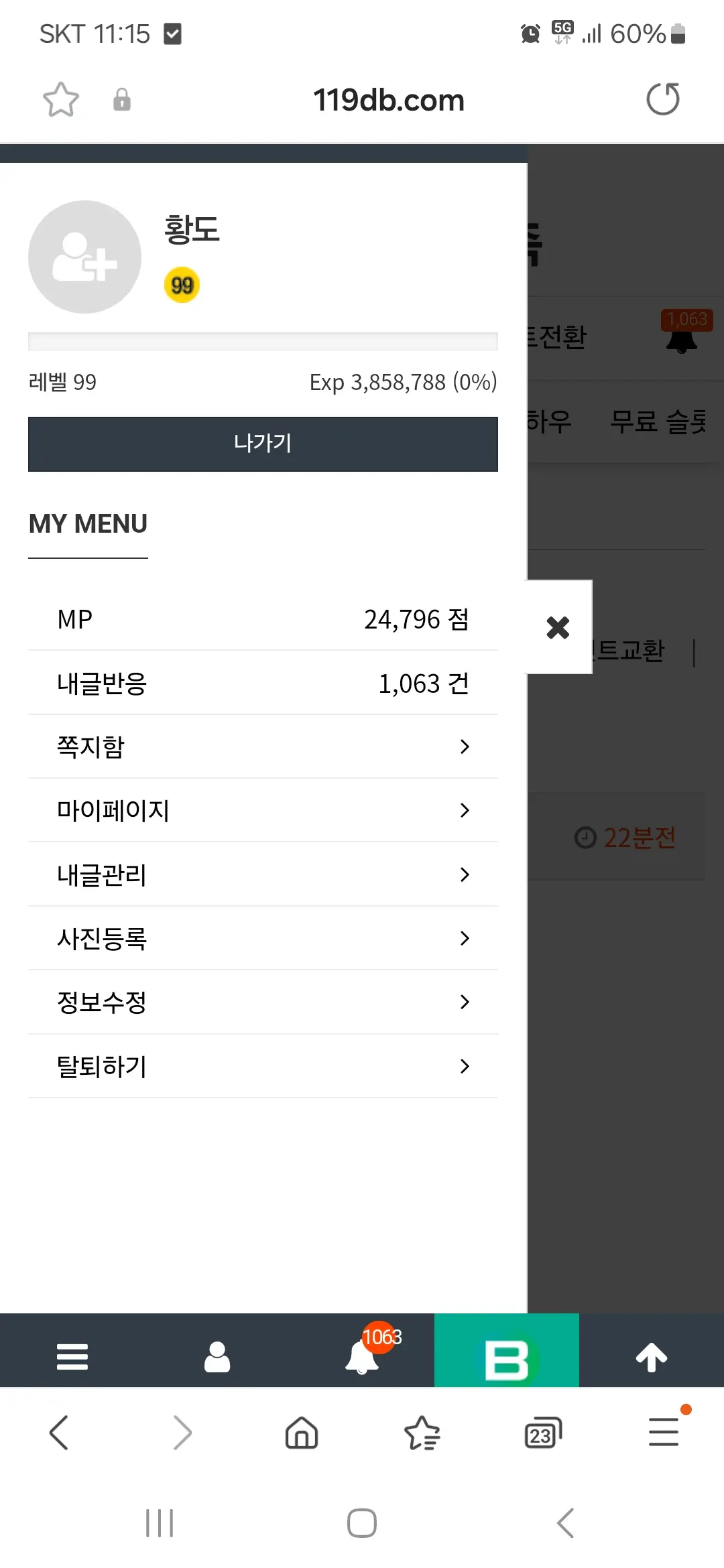Tap the experience progress bar

point(263,342)
